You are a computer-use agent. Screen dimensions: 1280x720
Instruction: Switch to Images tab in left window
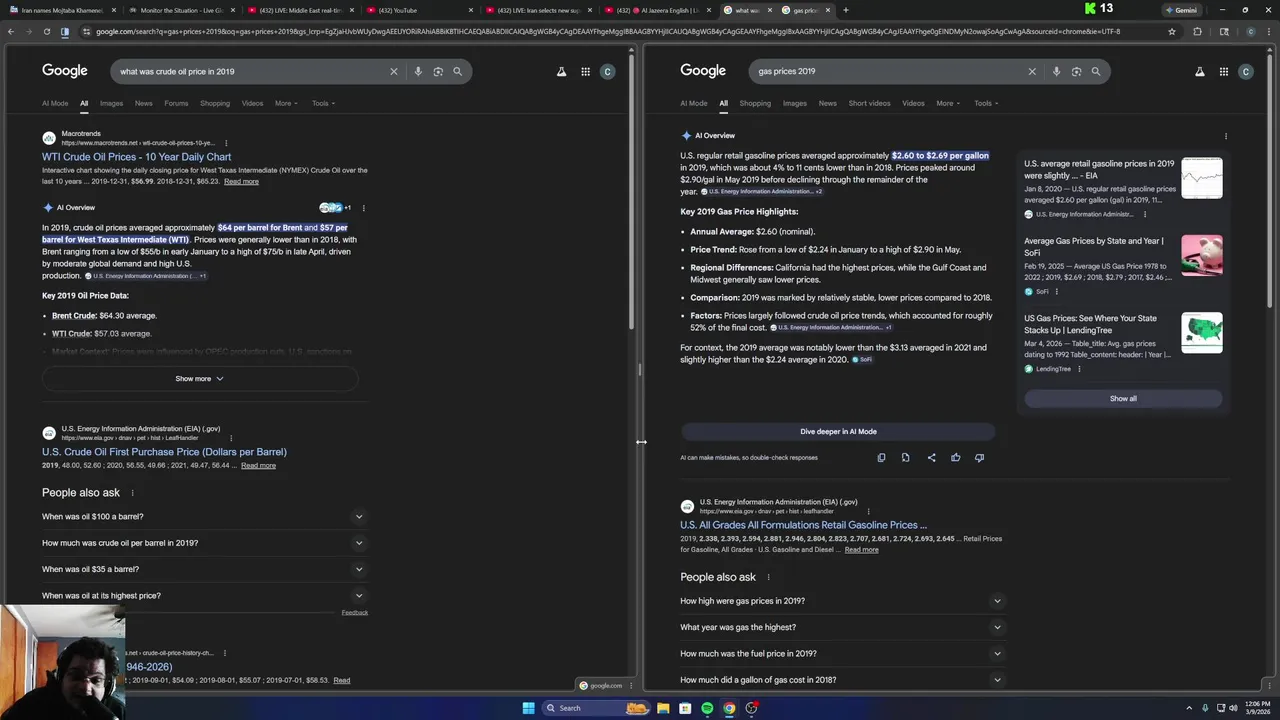point(111,103)
